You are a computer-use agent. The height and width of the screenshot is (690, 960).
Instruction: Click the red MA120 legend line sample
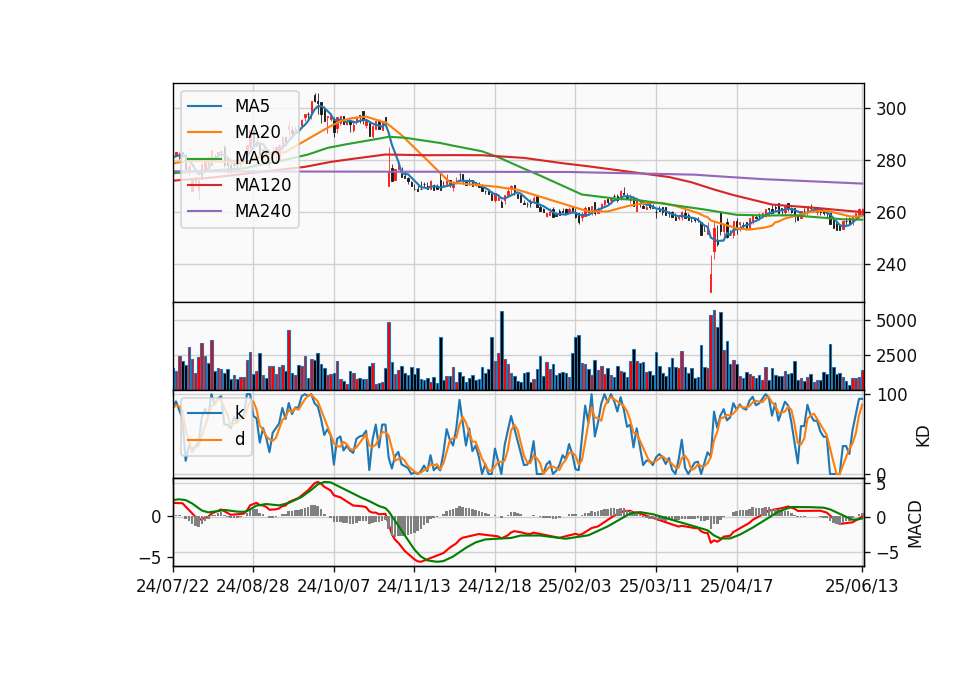(204, 185)
